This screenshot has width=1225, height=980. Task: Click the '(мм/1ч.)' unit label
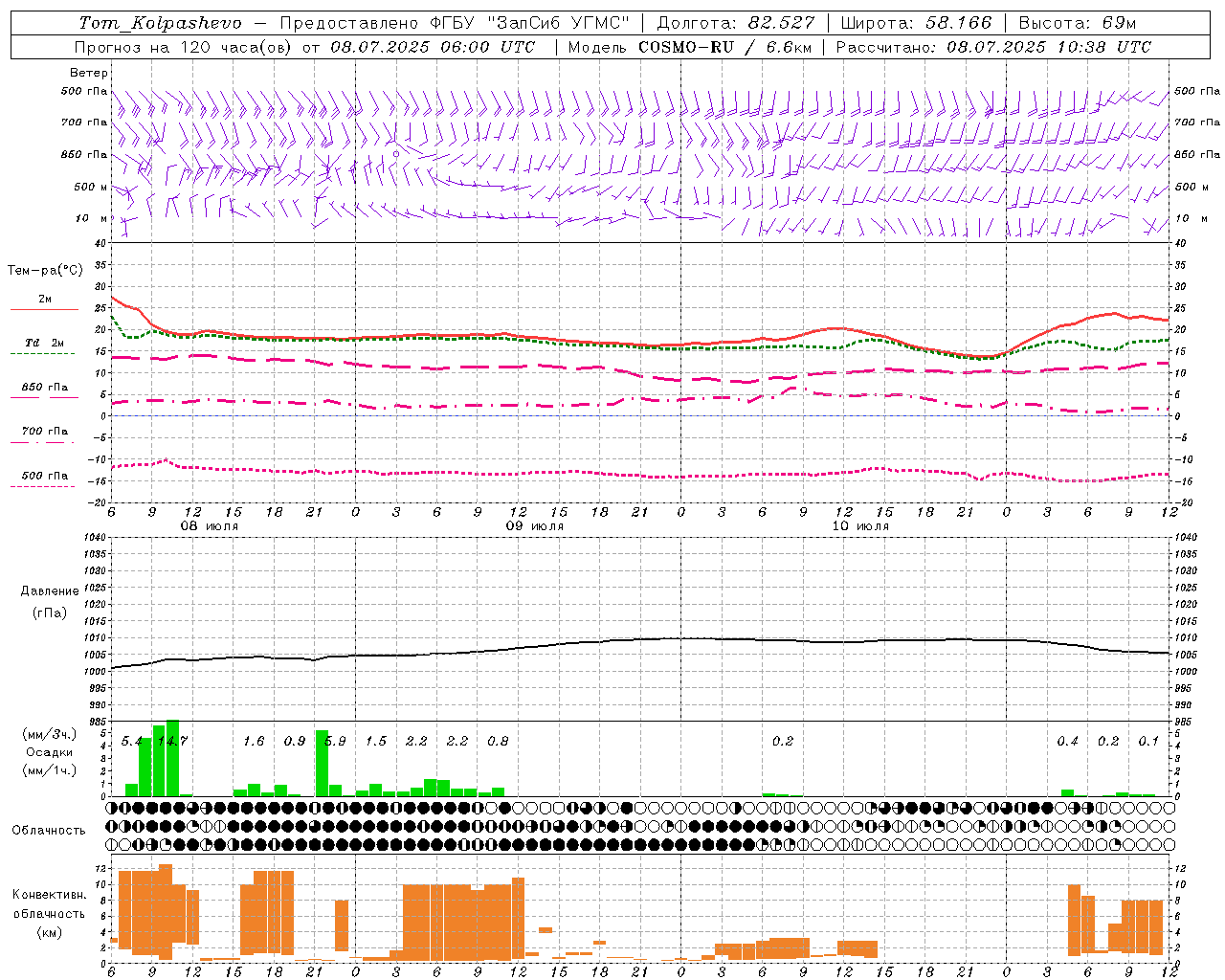point(49,770)
